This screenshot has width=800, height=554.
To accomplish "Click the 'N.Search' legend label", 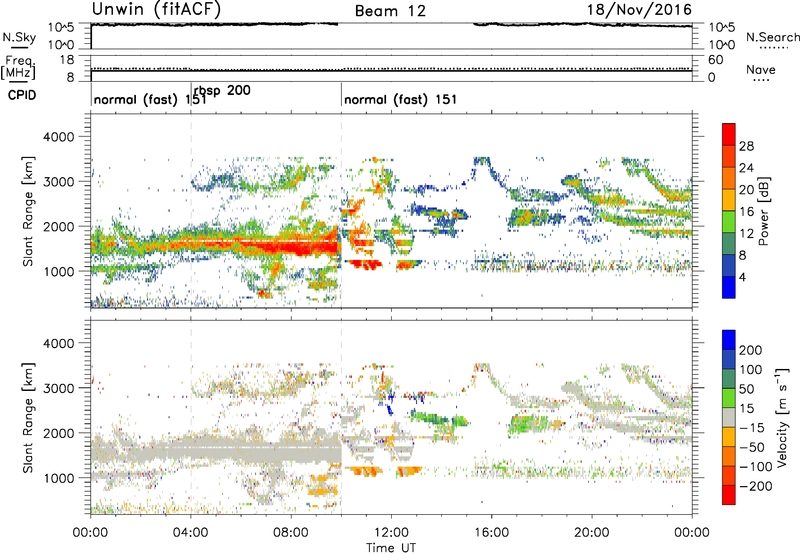I will 772,37.
